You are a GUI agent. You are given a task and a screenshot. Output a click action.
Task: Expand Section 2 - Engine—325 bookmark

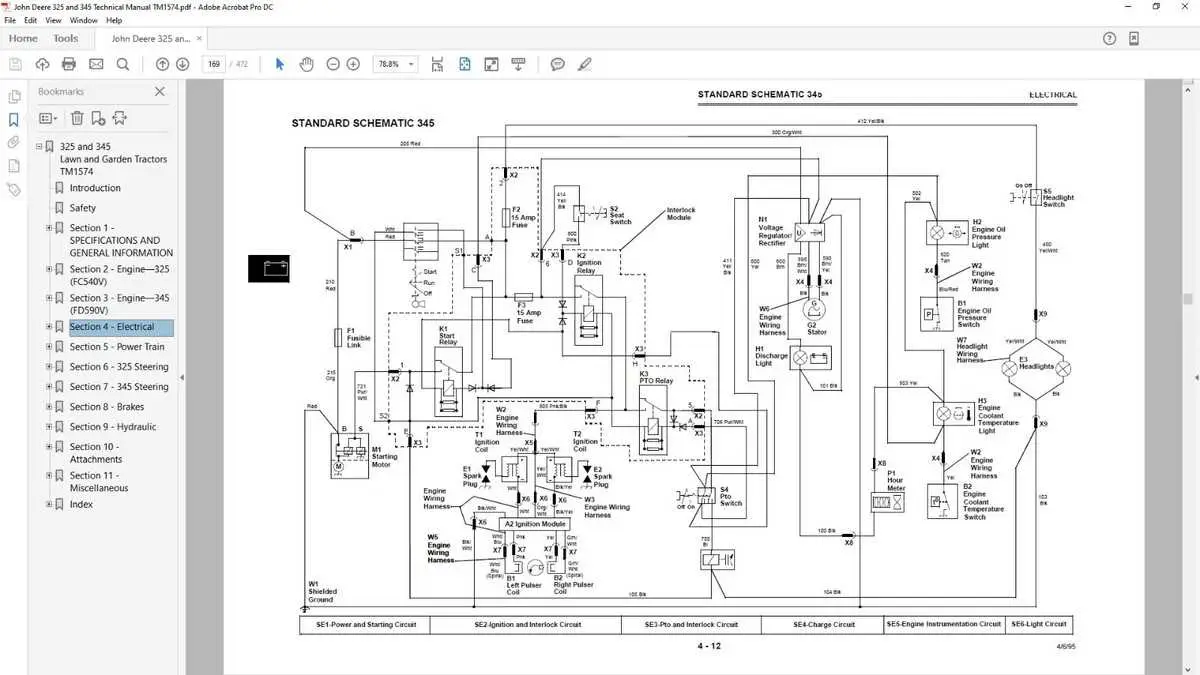(x=49, y=269)
